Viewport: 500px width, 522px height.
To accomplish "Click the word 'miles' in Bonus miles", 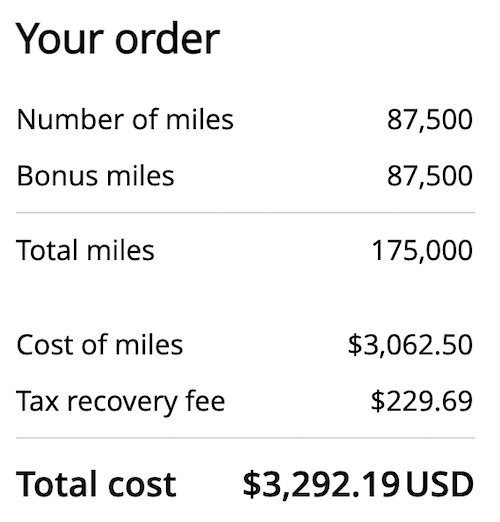I will pyautogui.click(x=140, y=176).
